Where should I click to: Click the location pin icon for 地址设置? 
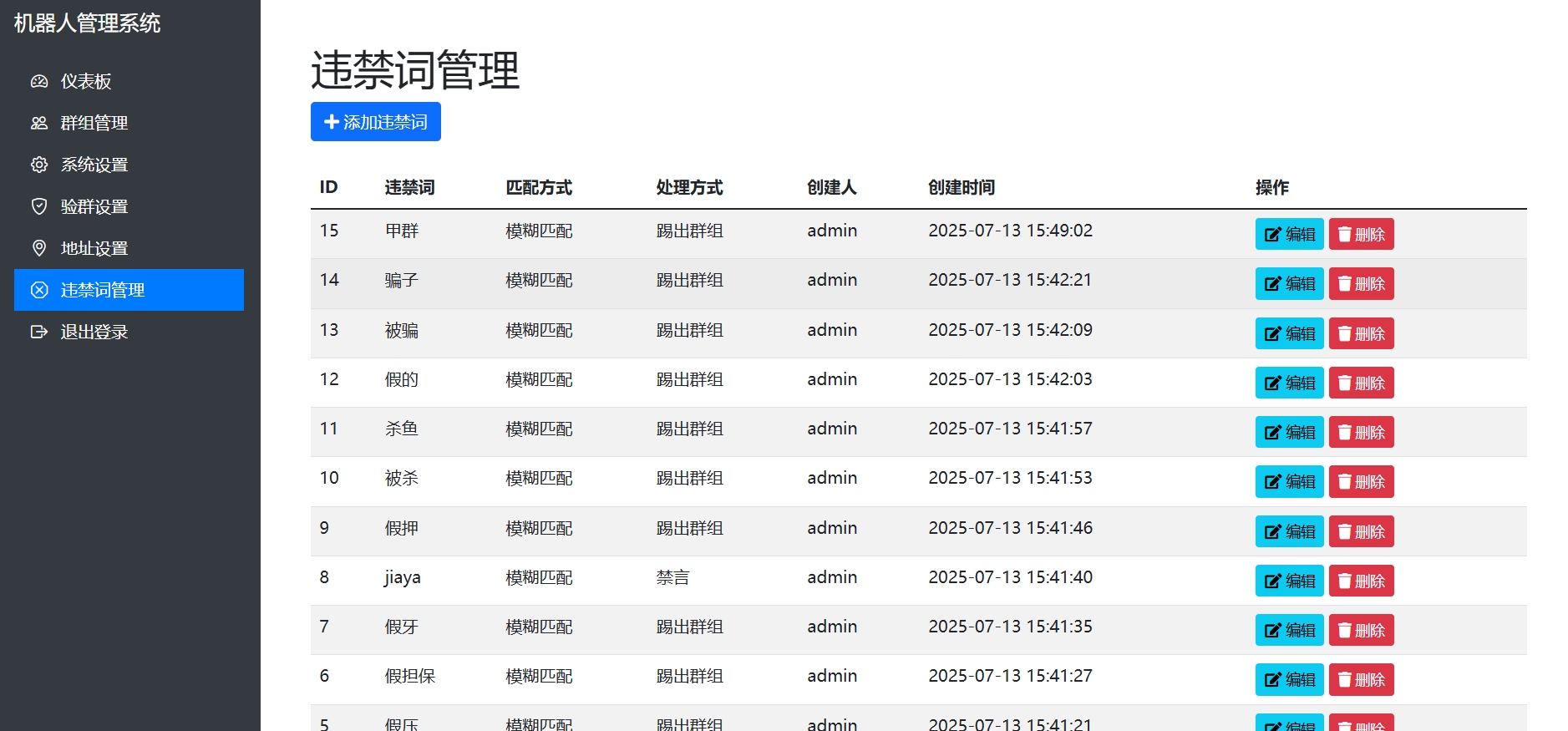pyautogui.click(x=39, y=248)
